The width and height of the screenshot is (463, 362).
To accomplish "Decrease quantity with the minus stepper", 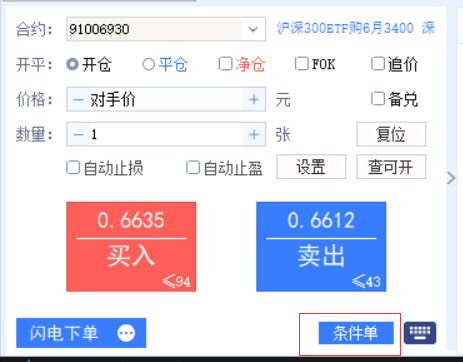I will [78, 134].
